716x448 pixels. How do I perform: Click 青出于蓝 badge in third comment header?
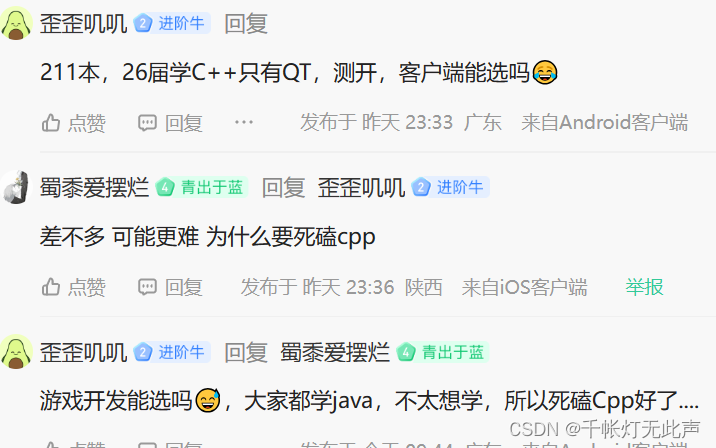442,352
